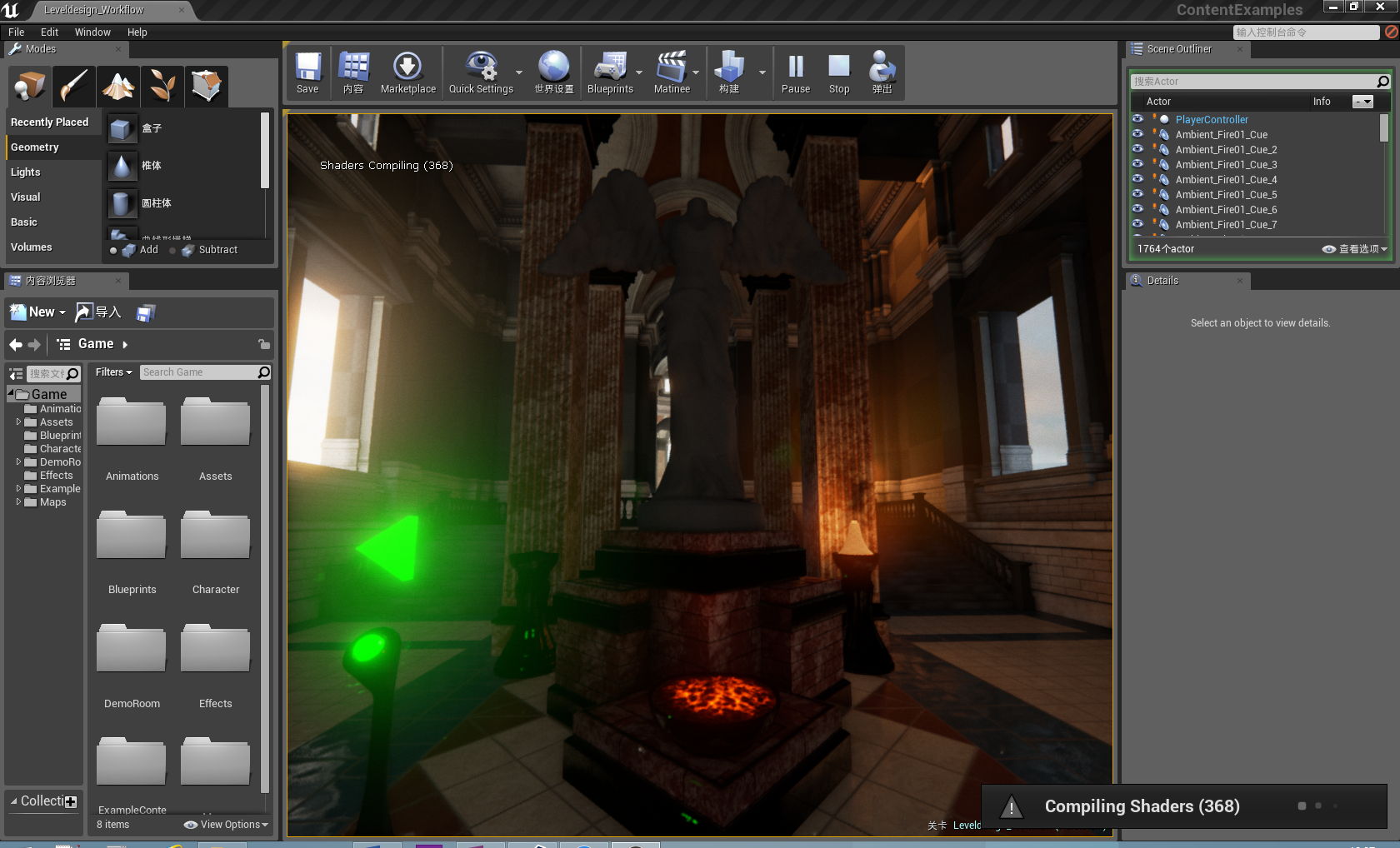Select the Place mode icon
Screen dimensions: 1400x848
coord(30,86)
